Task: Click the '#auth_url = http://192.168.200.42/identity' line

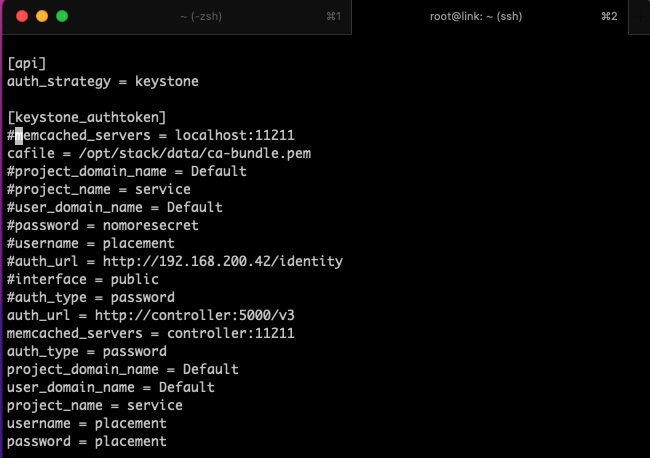Action: pyautogui.click(x=175, y=261)
